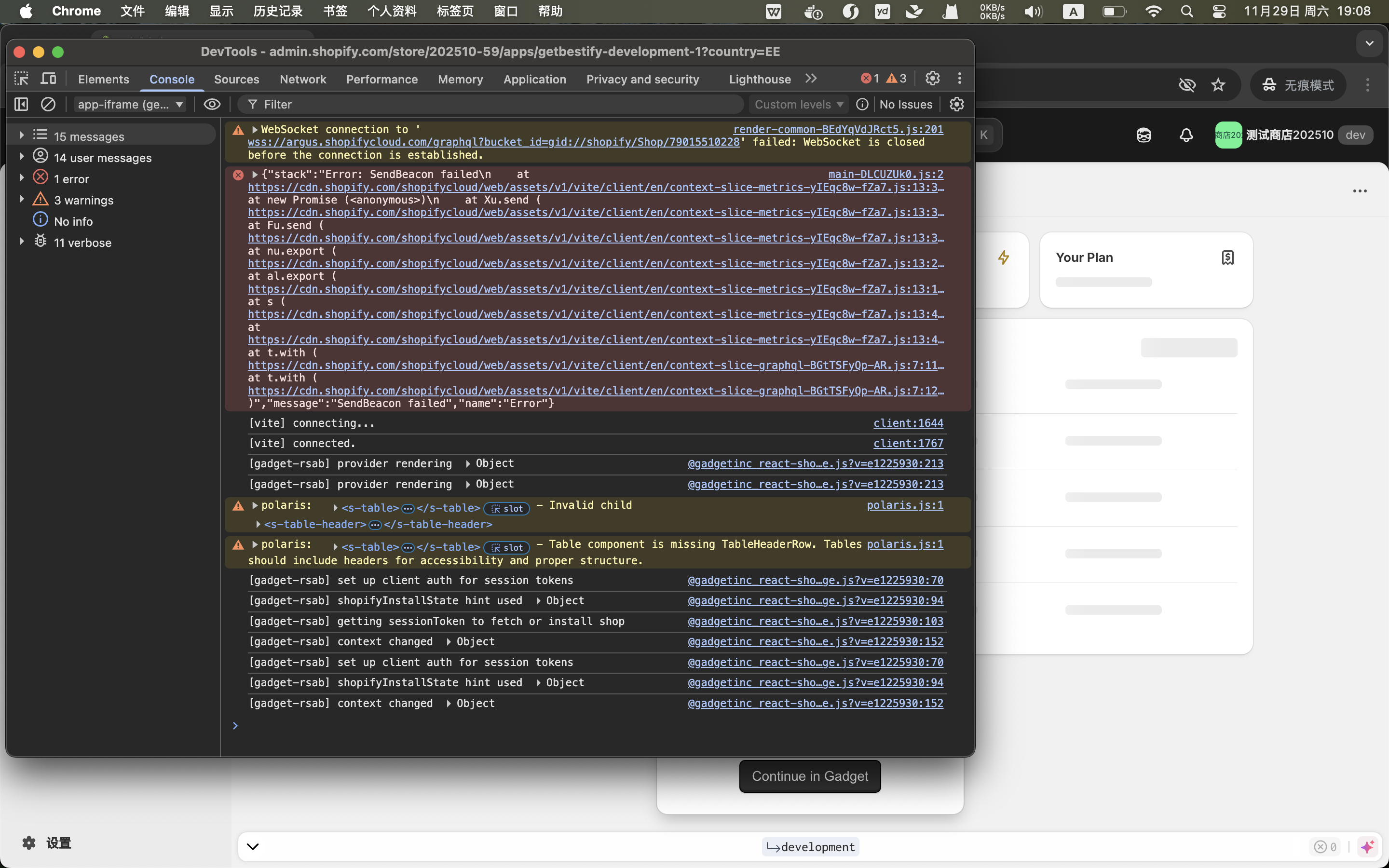Expand the more tabs chevron after Lighthouse
Viewport: 1389px width, 868px height.
pos(810,79)
